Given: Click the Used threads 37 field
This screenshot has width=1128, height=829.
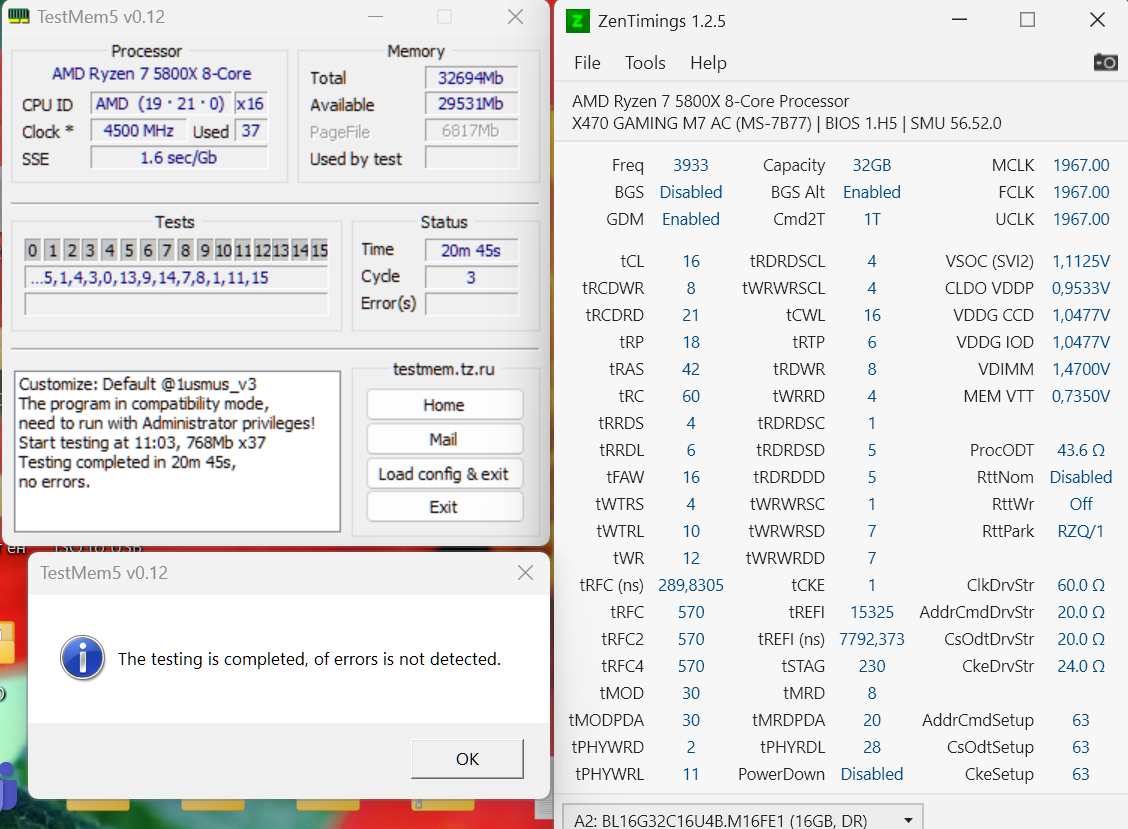Looking at the screenshot, I should click(250, 131).
